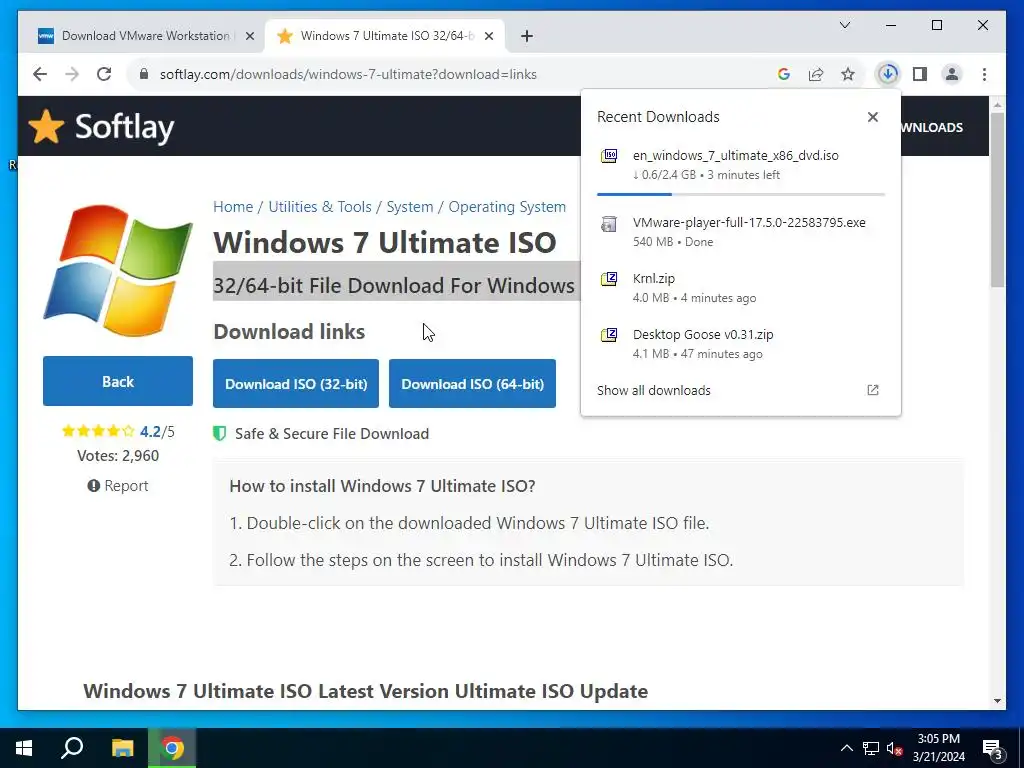Close the Download VMware Workstation tab

click(x=249, y=36)
